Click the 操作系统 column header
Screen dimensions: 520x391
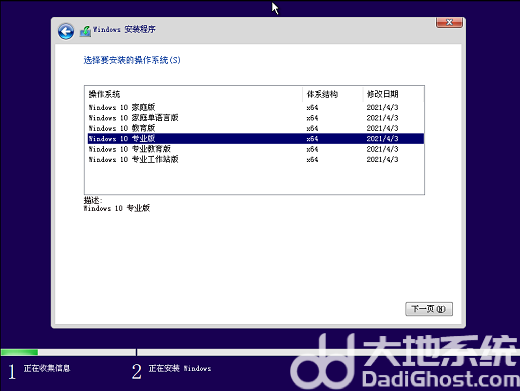[194, 94]
